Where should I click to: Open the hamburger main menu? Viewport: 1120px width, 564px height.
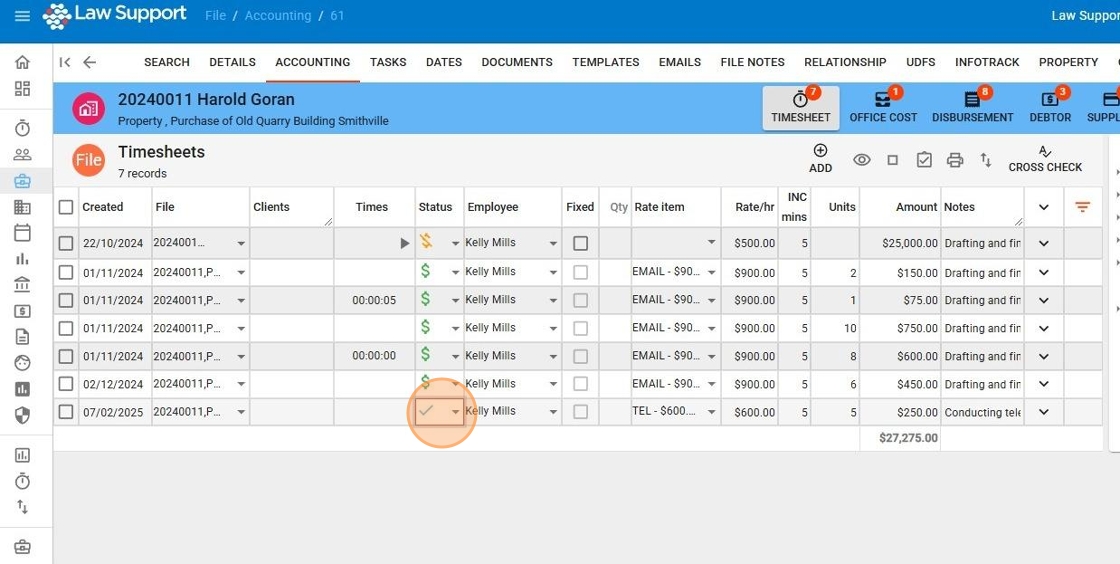click(x=22, y=16)
